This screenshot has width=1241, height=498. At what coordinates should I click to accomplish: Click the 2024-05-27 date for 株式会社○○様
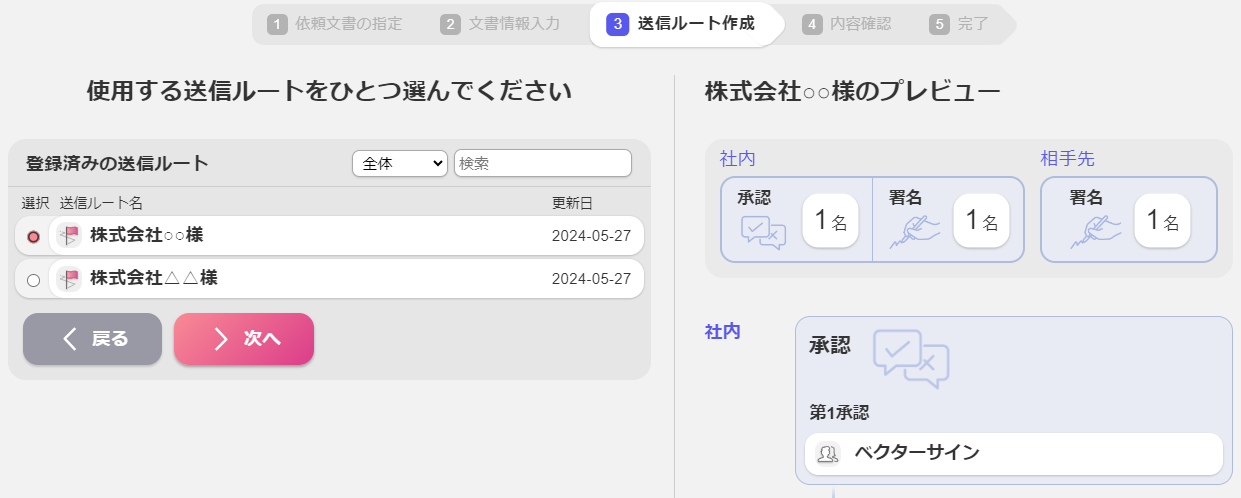click(592, 237)
